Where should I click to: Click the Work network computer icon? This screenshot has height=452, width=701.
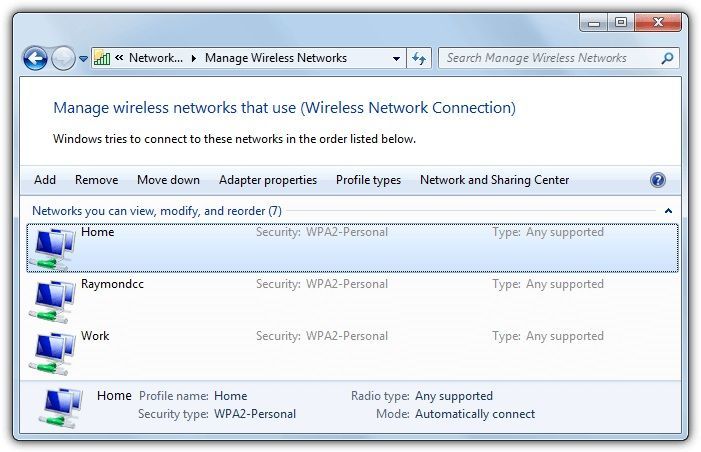tap(52, 353)
